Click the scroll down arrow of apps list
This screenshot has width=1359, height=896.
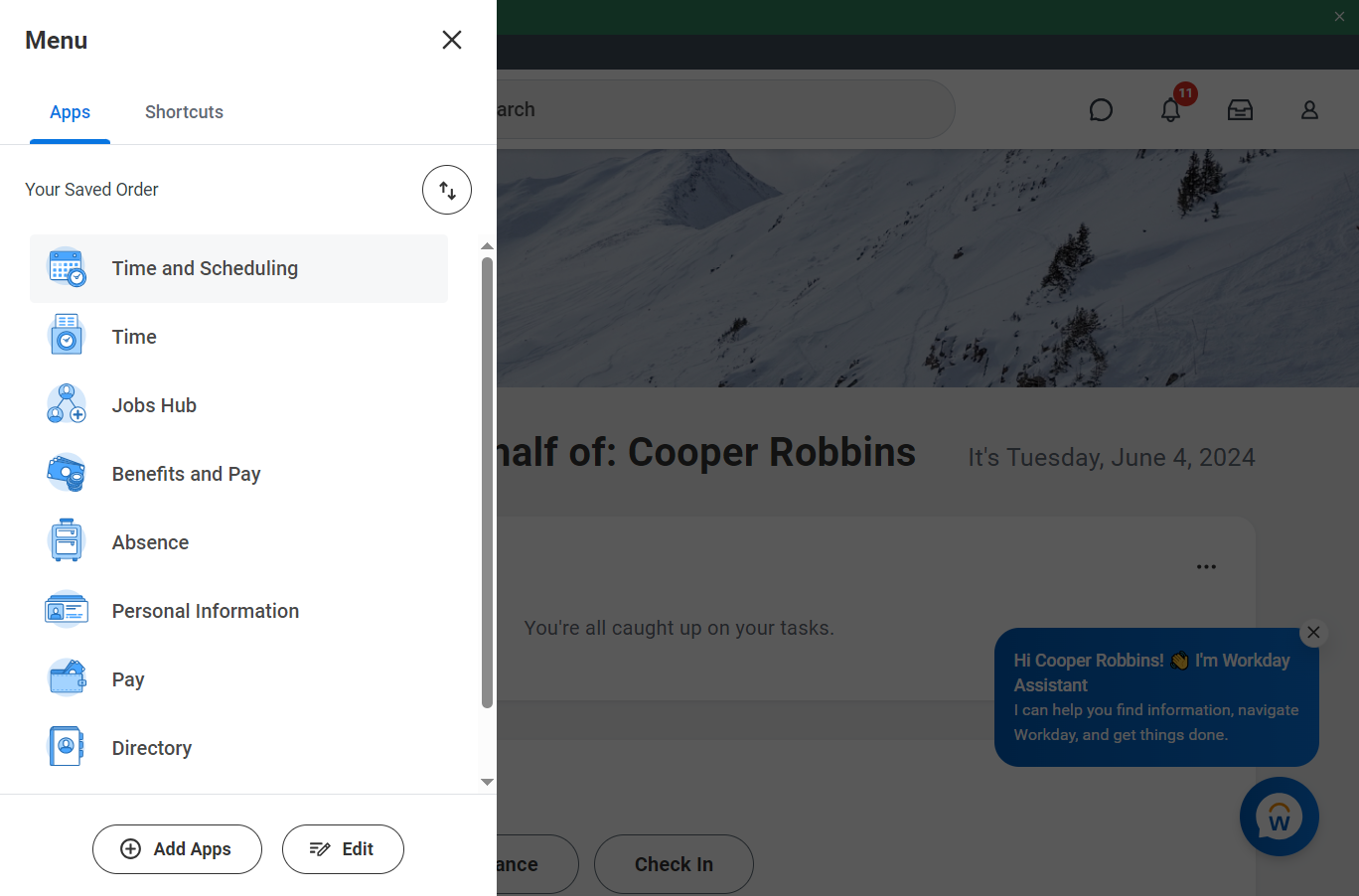coord(487,783)
